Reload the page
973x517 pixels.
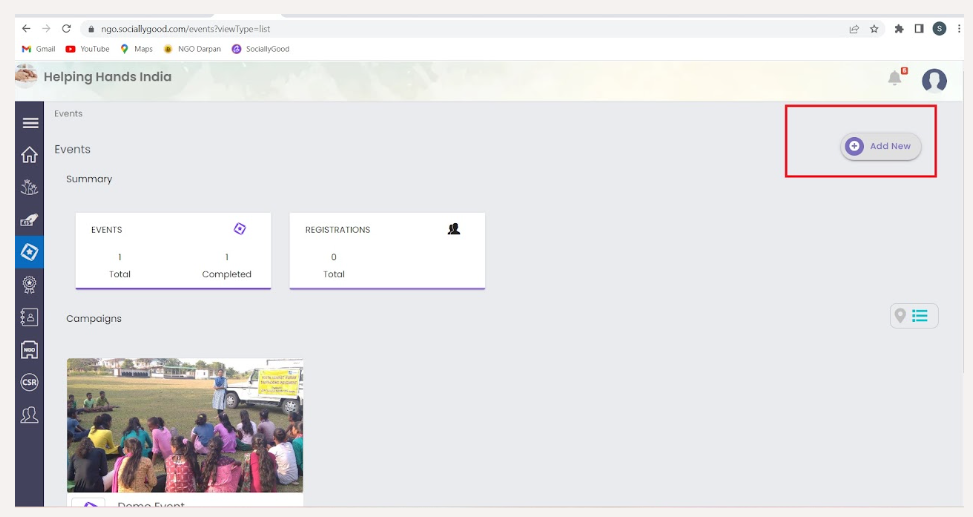[x=66, y=29]
